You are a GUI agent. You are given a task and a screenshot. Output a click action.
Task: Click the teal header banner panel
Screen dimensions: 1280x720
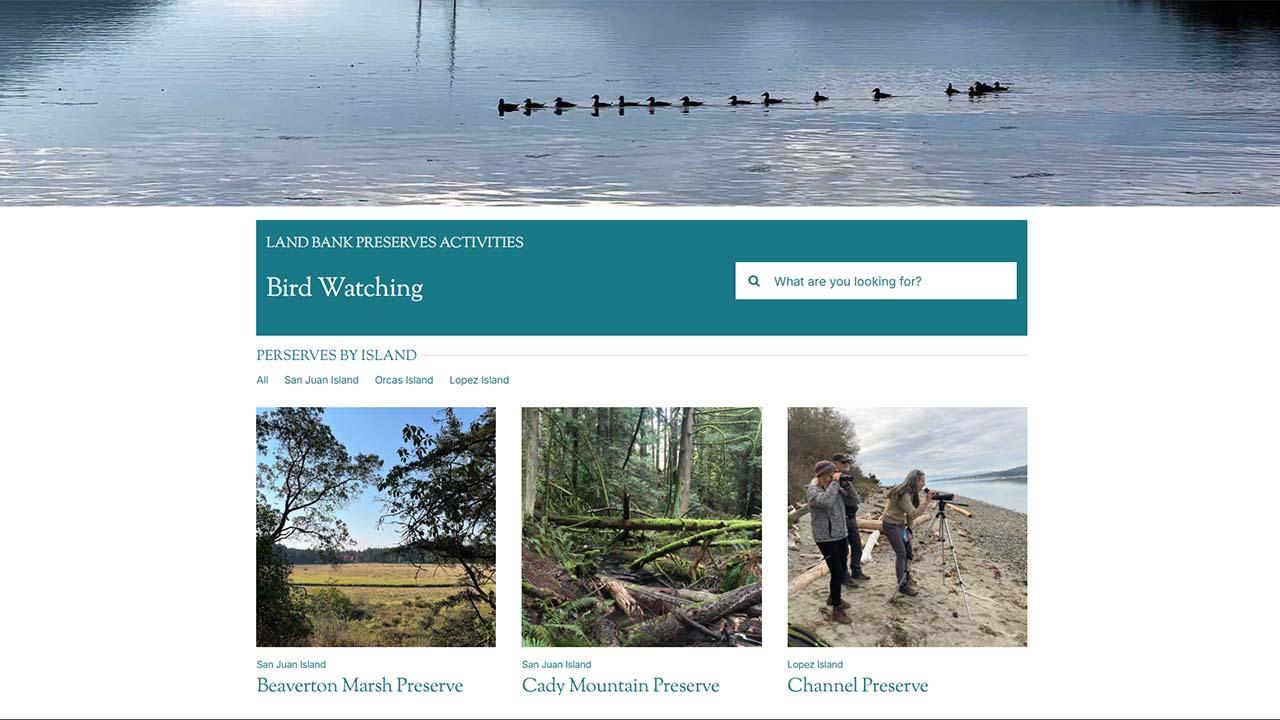(x=641, y=278)
